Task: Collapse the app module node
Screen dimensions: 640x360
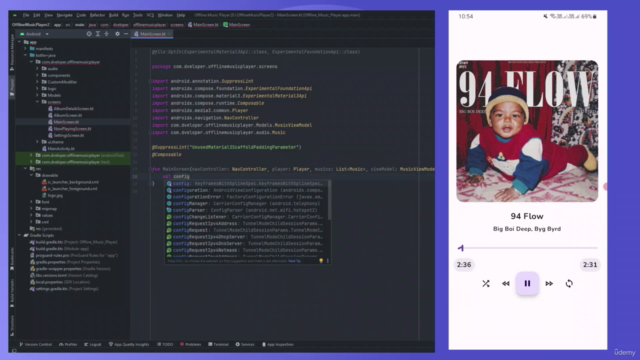Action: pos(20,42)
